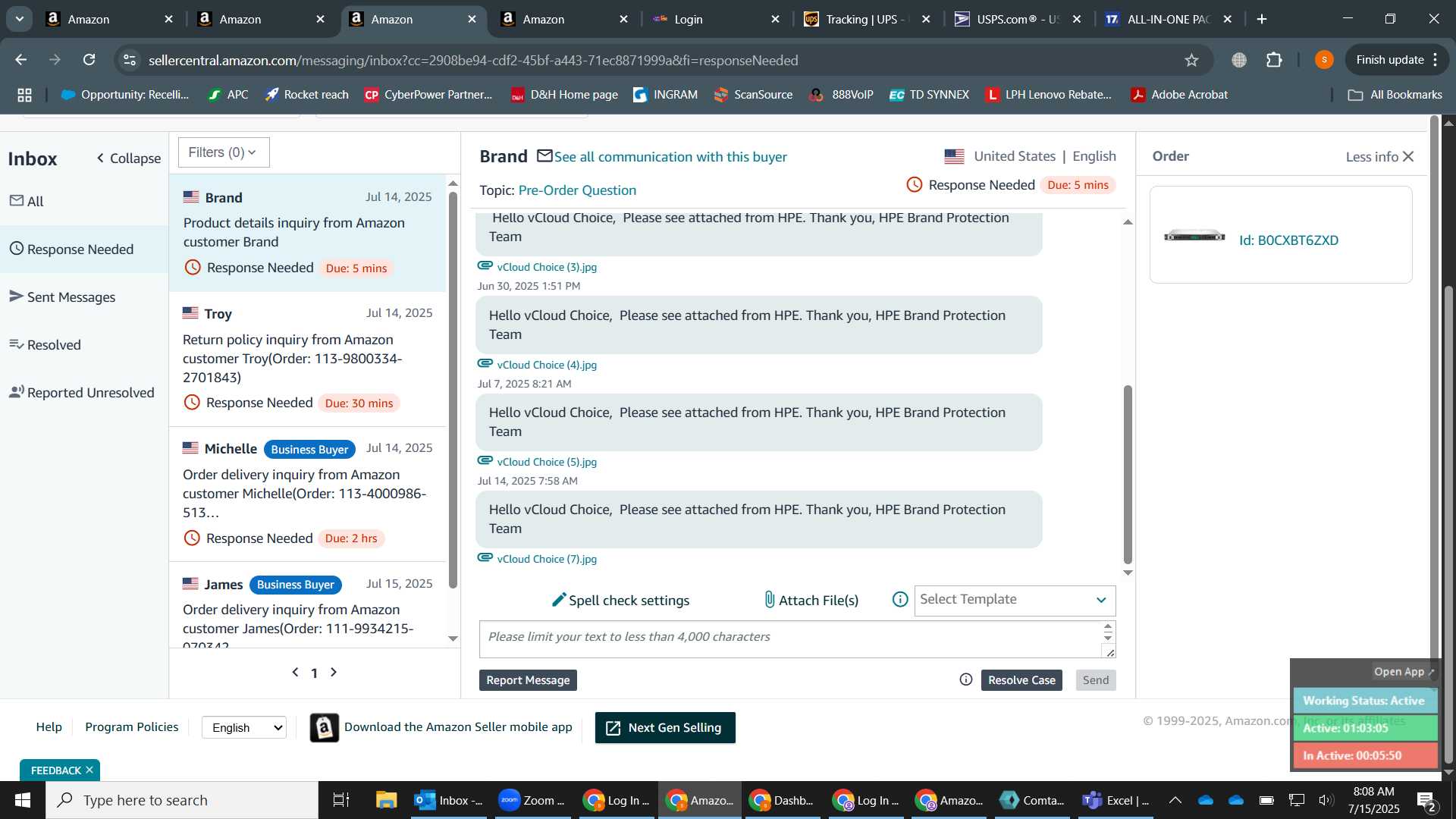Image resolution: width=1456 pixels, height=819 pixels.
Task: Click the message list scrollbar
Action: (453, 390)
